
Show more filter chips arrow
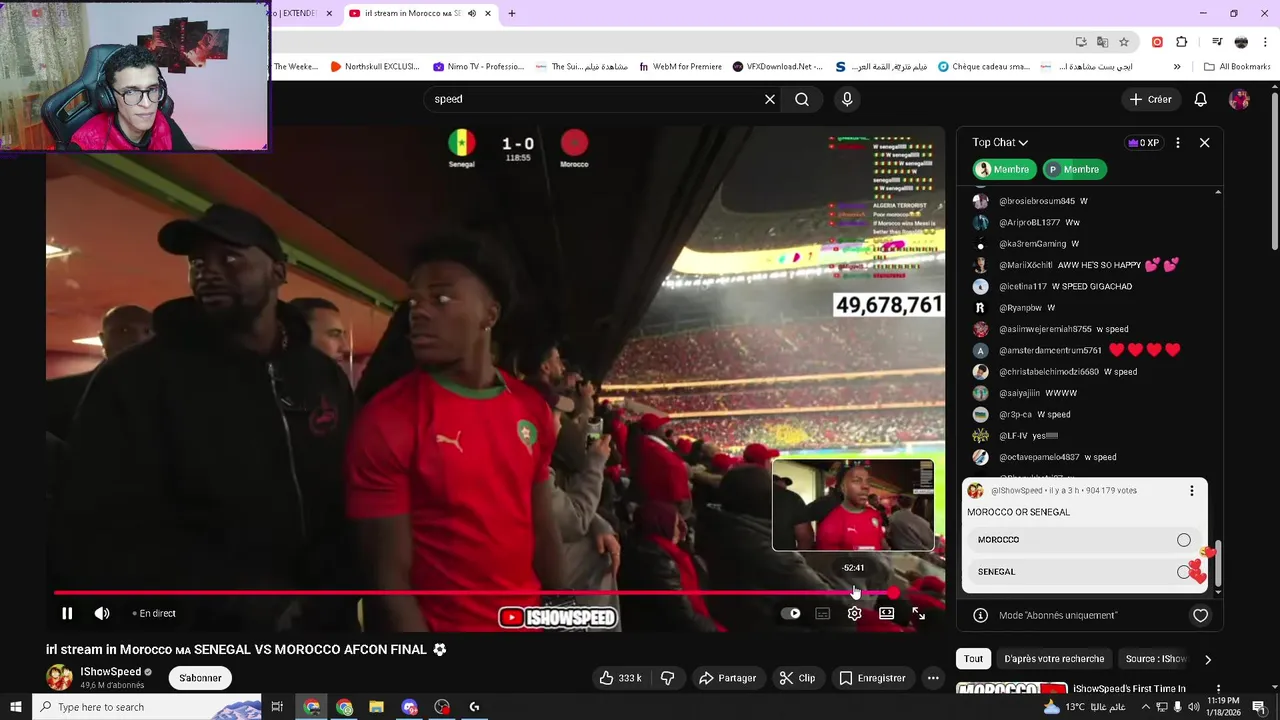pos(1207,659)
